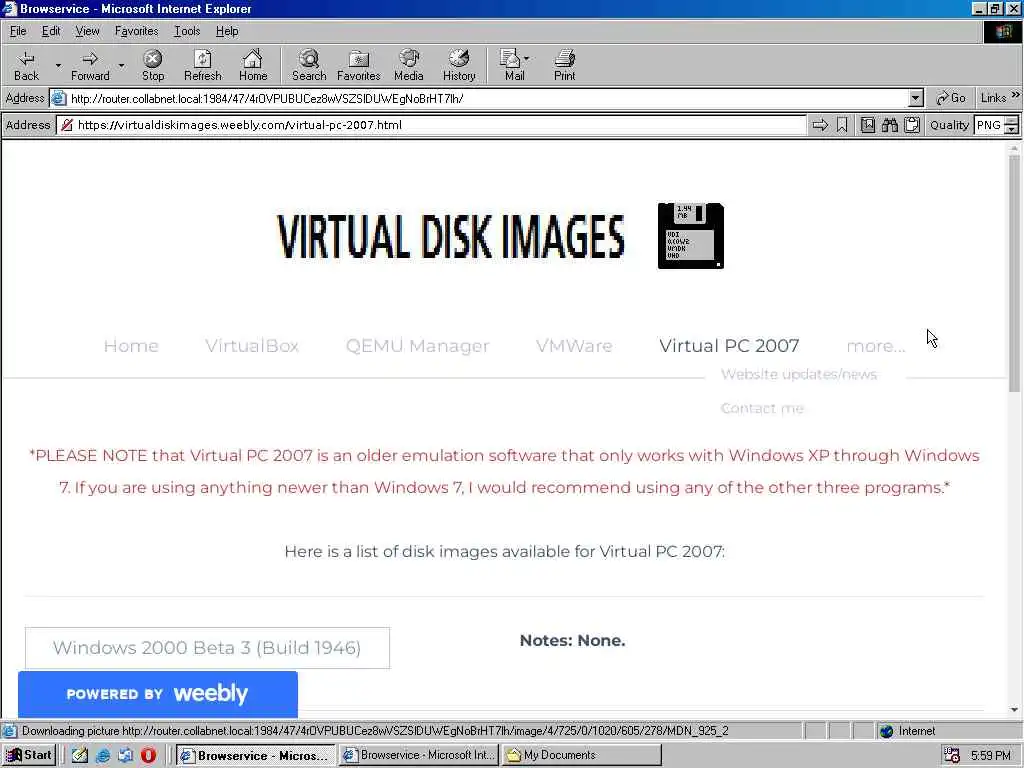Viewport: 1024px width, 768px height.
Task: Click the Go button
Action: click(951, 98)
